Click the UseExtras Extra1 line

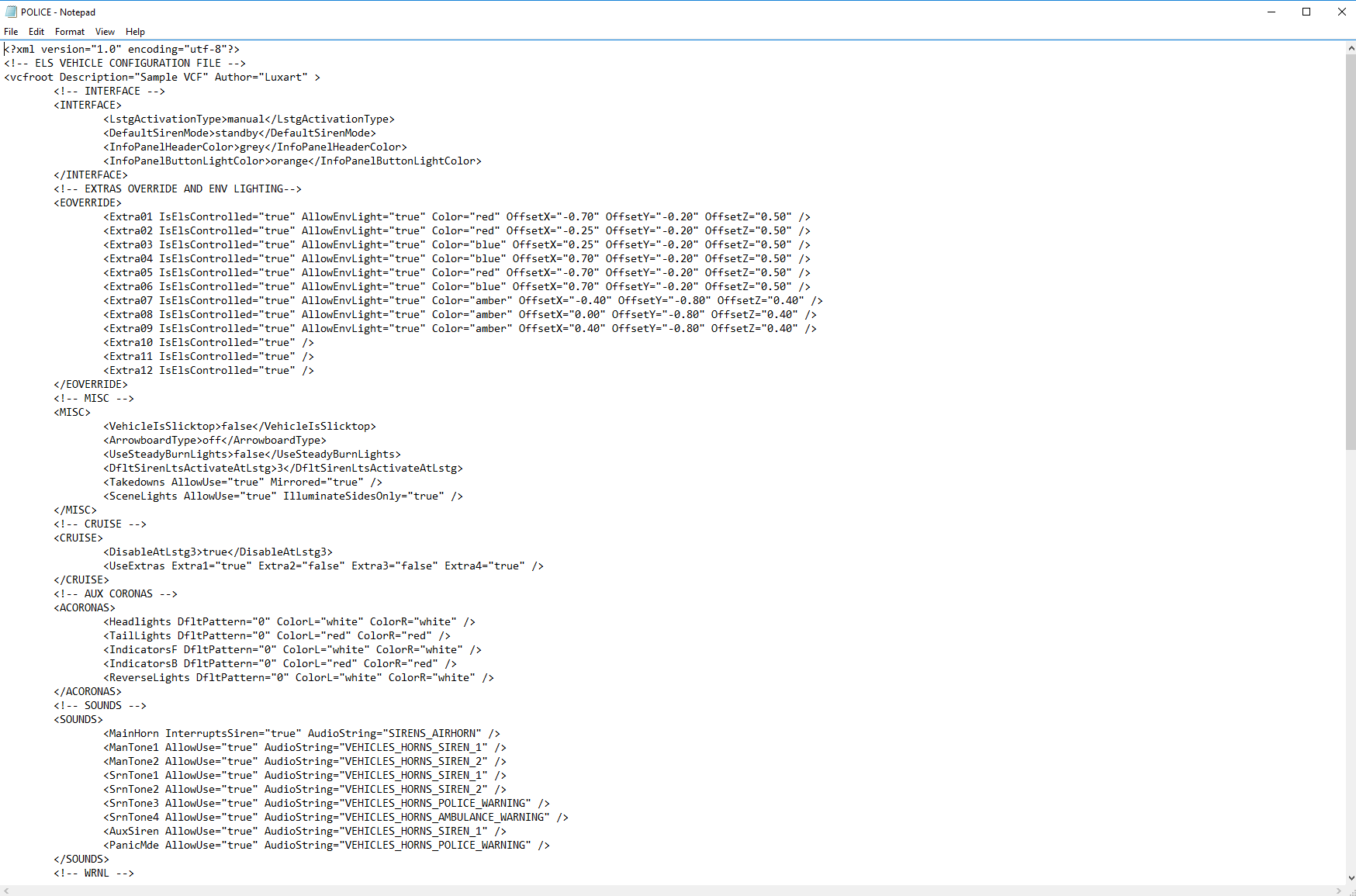pos(323,566)
